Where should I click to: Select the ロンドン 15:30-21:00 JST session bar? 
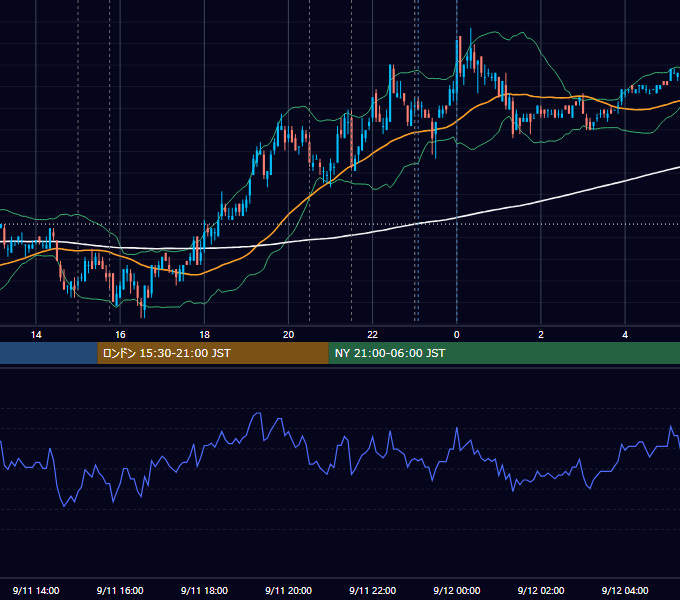[x=213, y=353]
